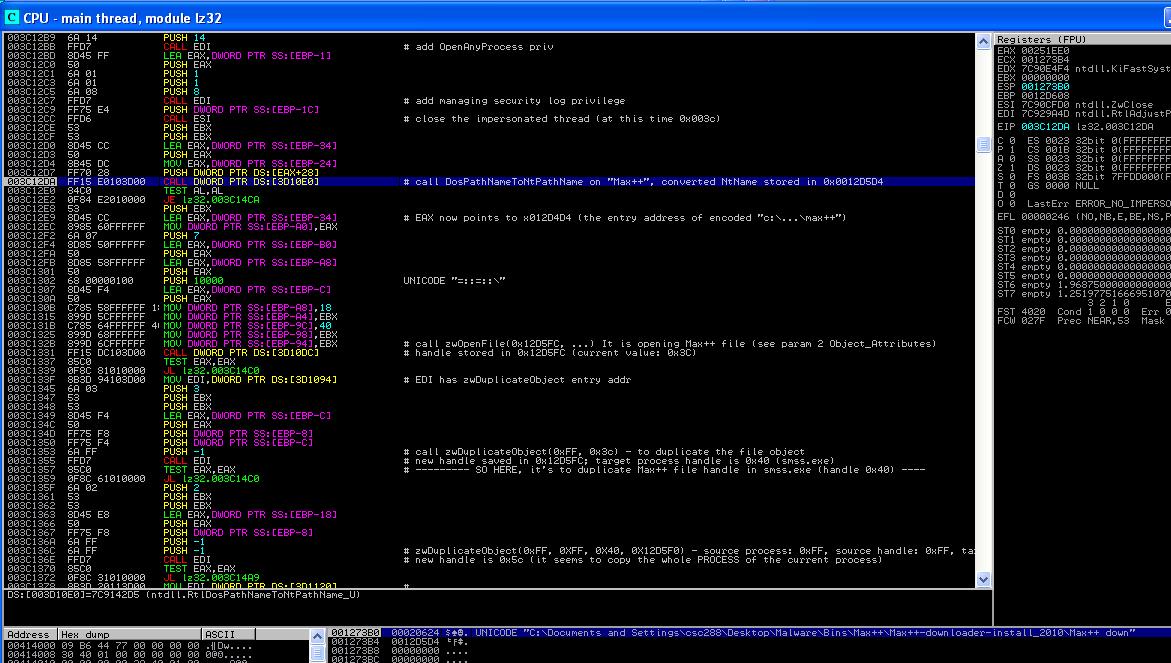Click the disassembly pane scroll-up arrow
This screenshot has width=1171, height=663.
click(984, 42)
